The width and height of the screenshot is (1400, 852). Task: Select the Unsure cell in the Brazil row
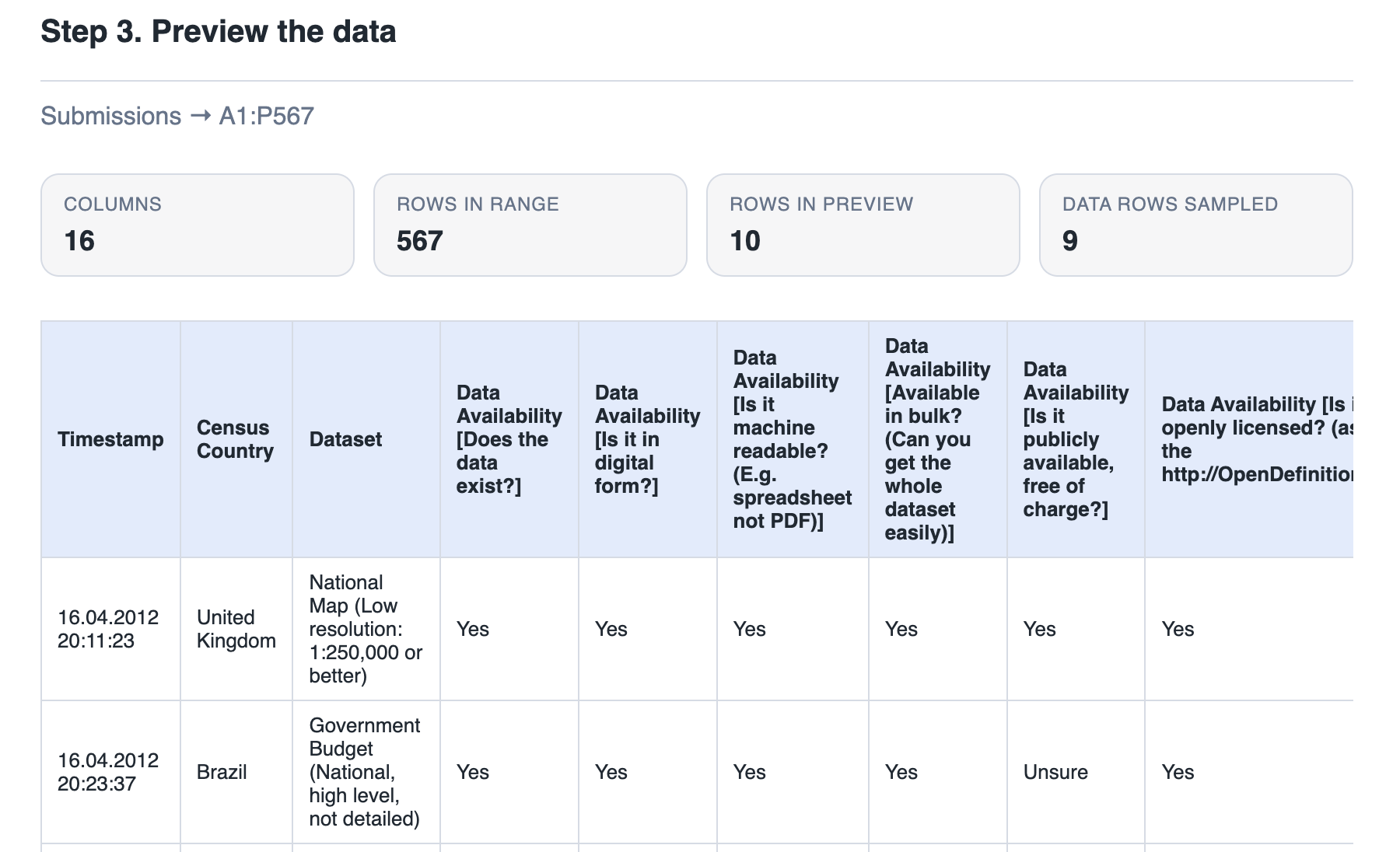[1055, 772]
